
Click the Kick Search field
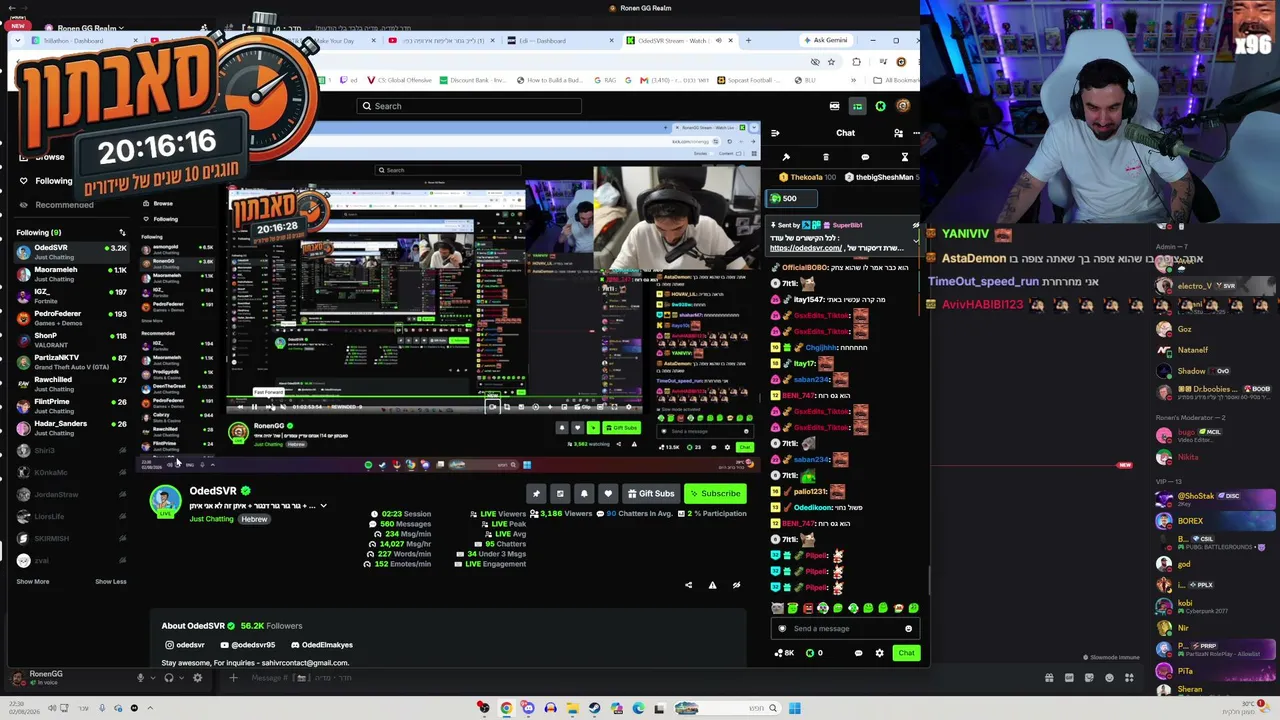click(469, 106)
